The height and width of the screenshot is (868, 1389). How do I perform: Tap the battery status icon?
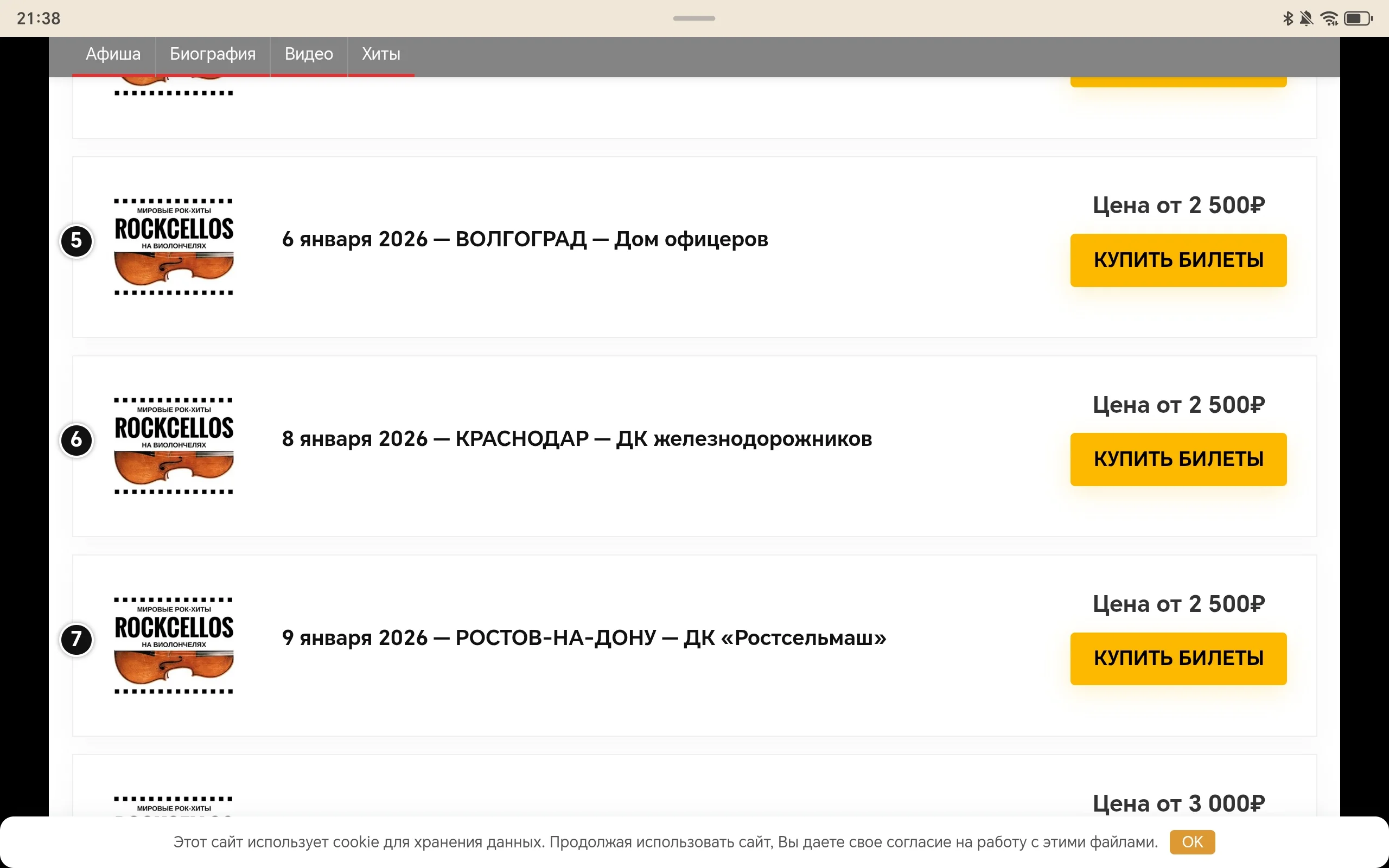click(1358, 18)
